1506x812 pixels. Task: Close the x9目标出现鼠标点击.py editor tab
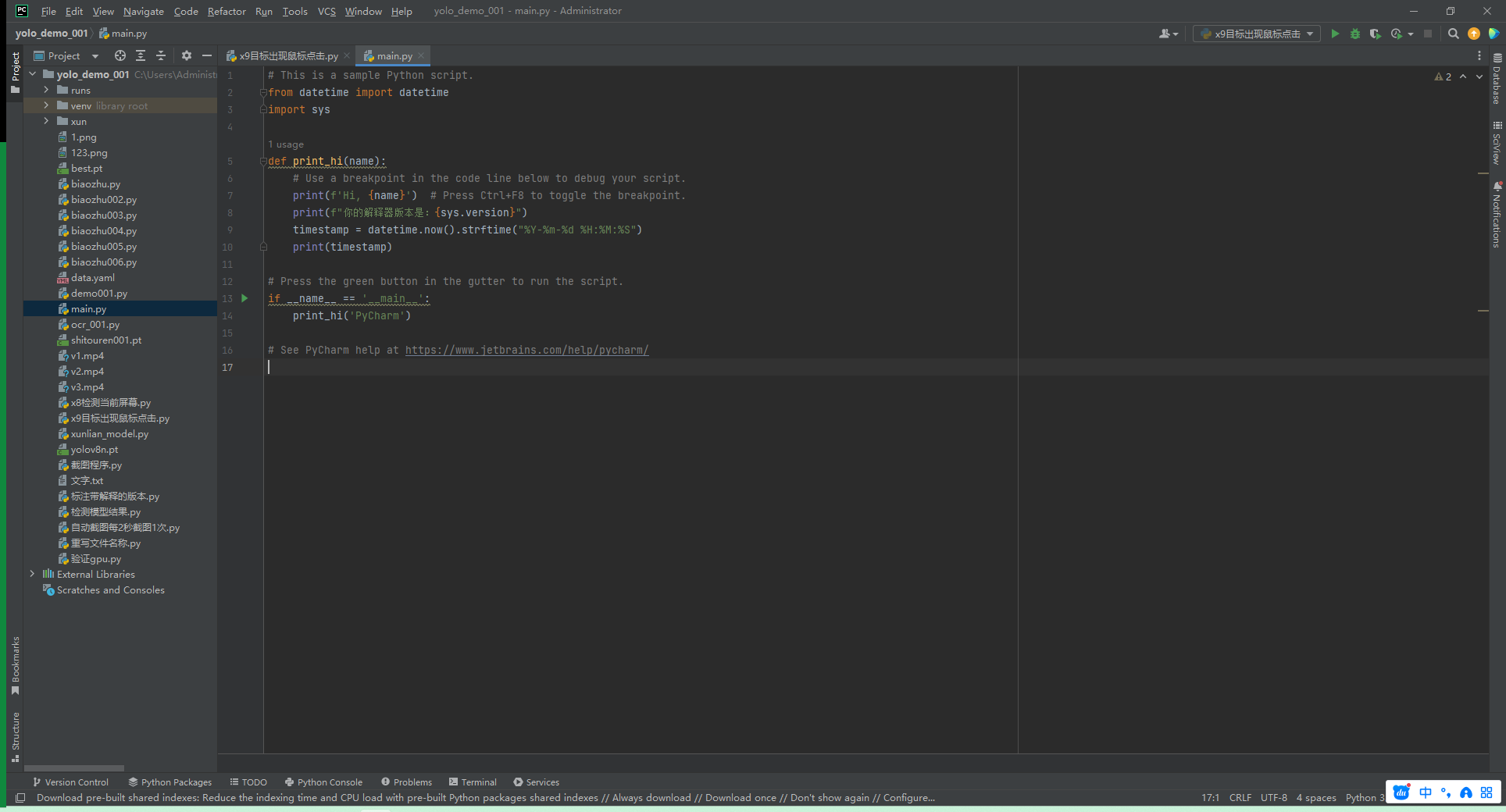pyautogui.click(x=347, y=55)
